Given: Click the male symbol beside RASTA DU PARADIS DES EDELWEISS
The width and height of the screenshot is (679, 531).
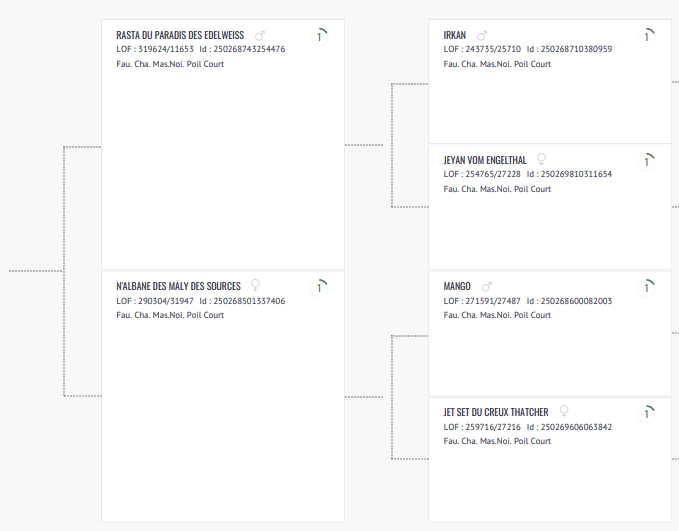Looking at the screenshot, I should [x=260, y=35].
